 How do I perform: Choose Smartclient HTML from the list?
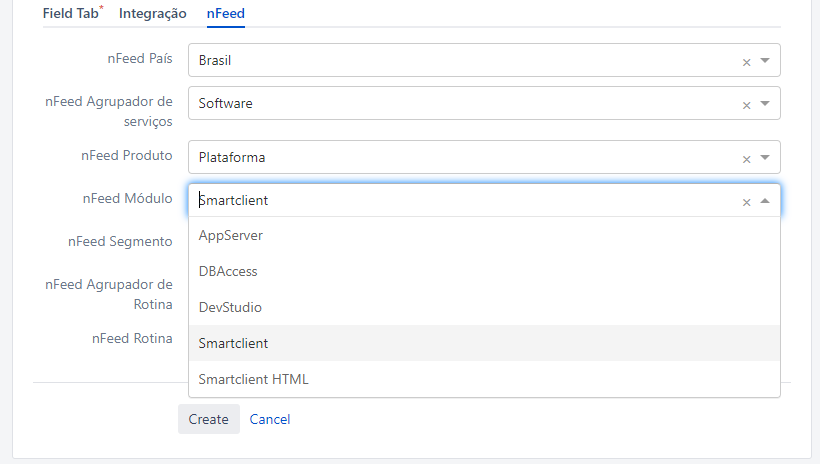(x=253, y=379)
